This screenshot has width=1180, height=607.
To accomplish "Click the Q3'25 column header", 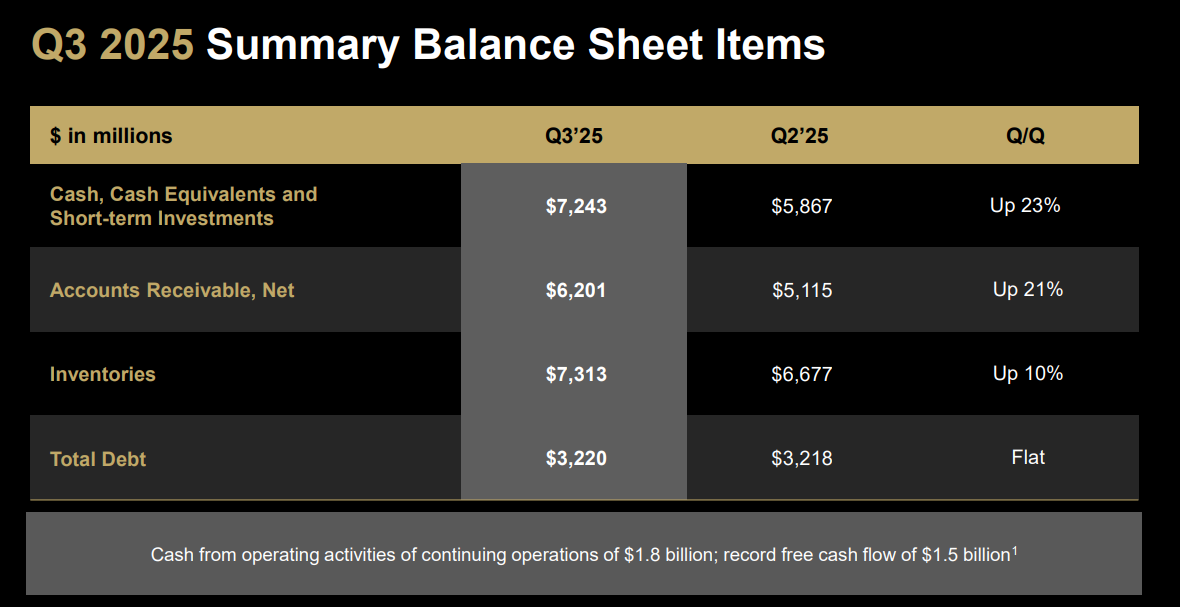I will click(x=574, y=136).
